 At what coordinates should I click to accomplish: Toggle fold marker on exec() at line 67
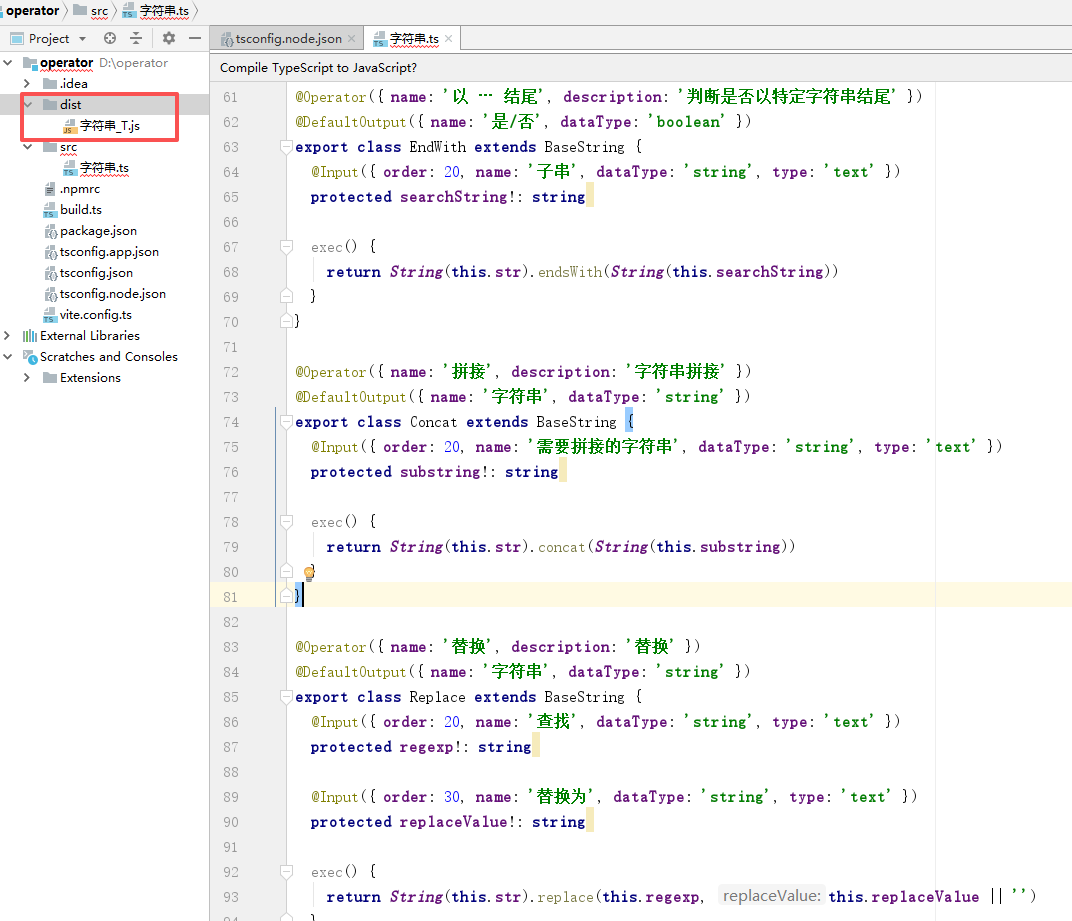(x=286, y=247)
